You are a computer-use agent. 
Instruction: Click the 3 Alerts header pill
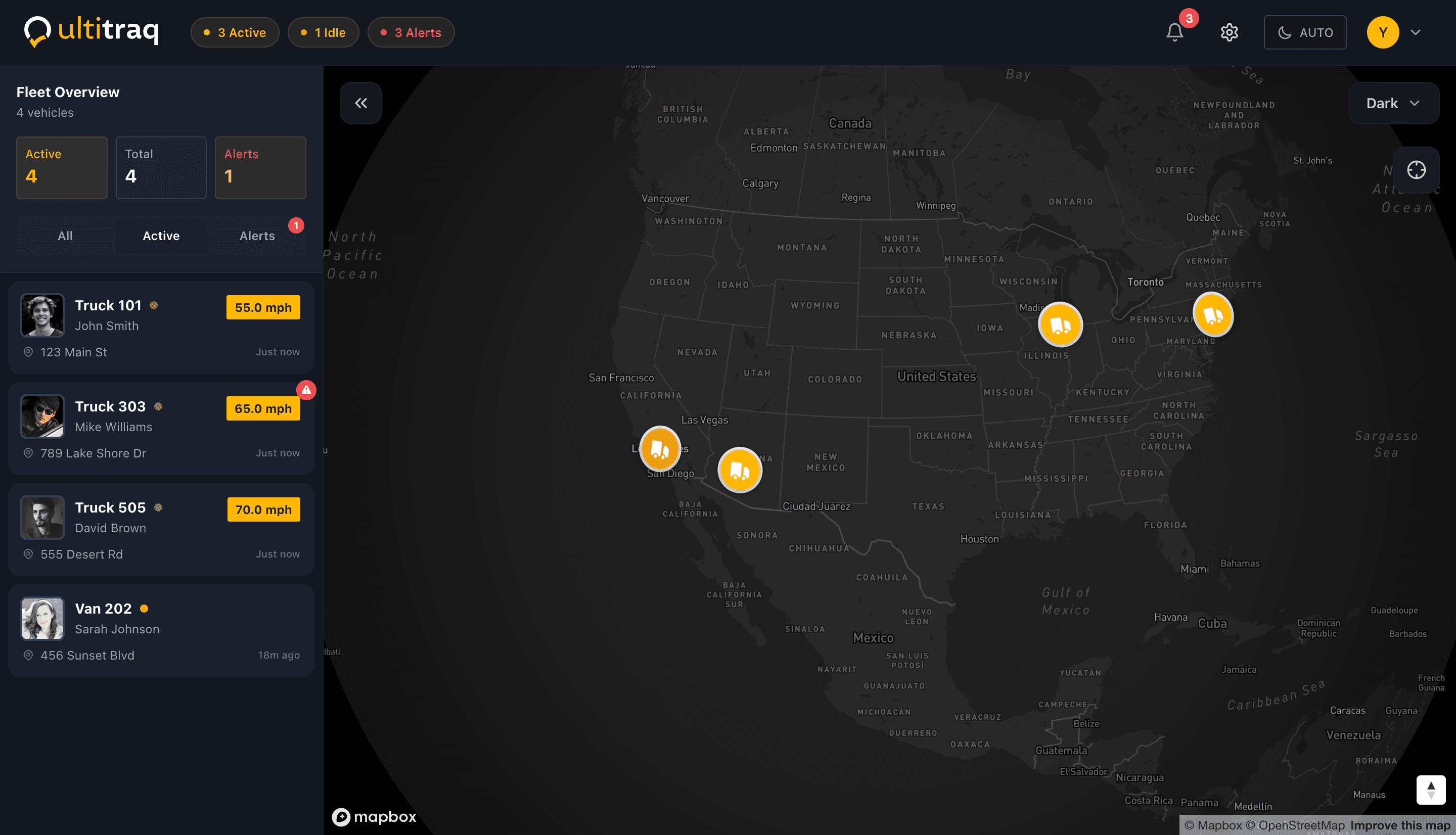coord(411,32)
